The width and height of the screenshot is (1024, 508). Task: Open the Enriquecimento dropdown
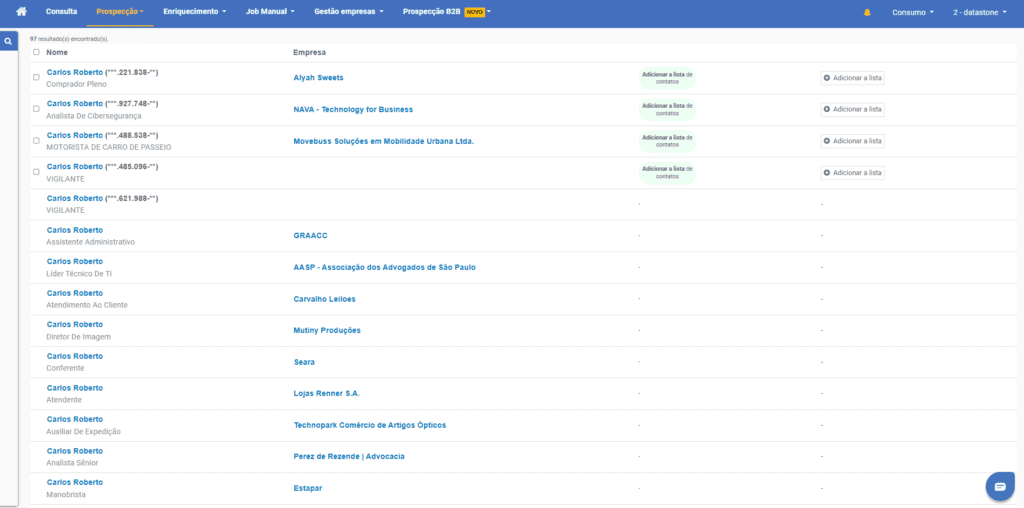pyautogui.click(x=195, y=12)
